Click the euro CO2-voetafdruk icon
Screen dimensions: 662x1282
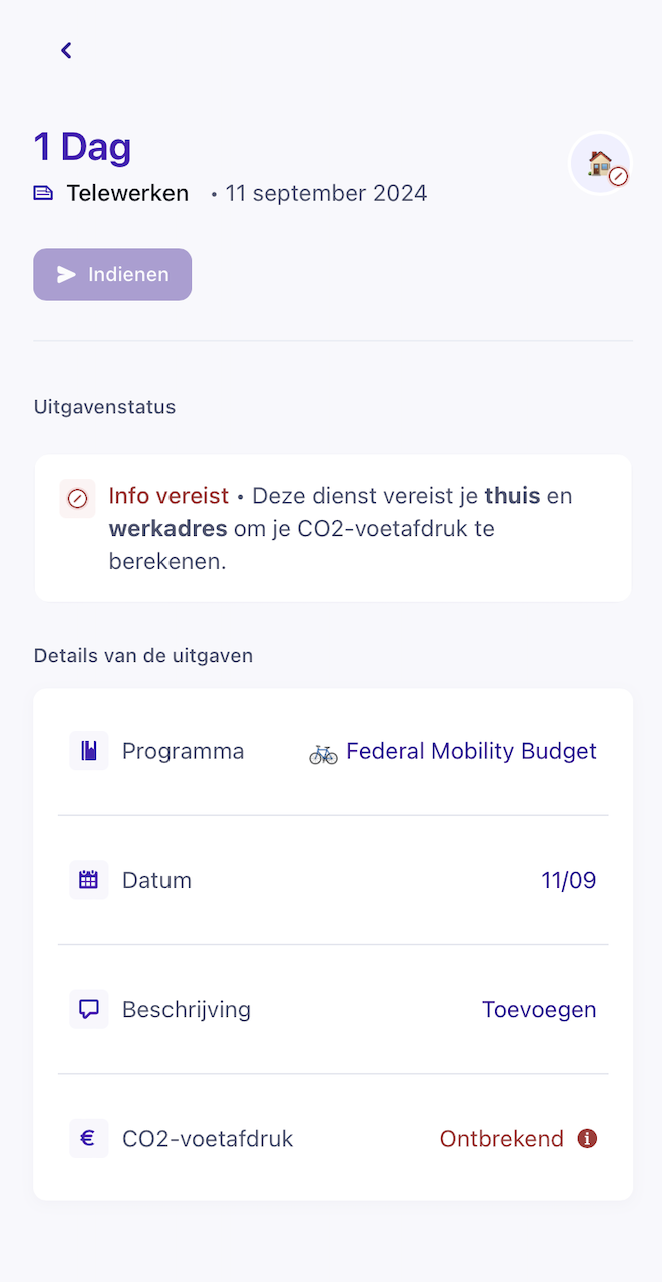[x=89, y=1138]
